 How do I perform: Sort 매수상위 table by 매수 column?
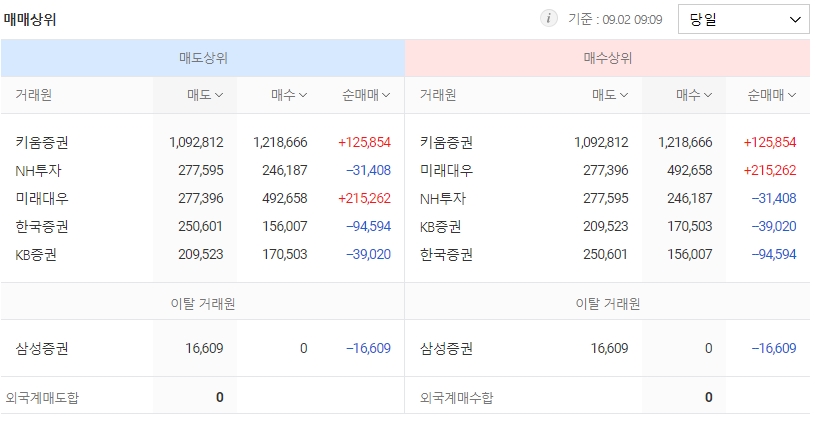click(x=694, y=95)
